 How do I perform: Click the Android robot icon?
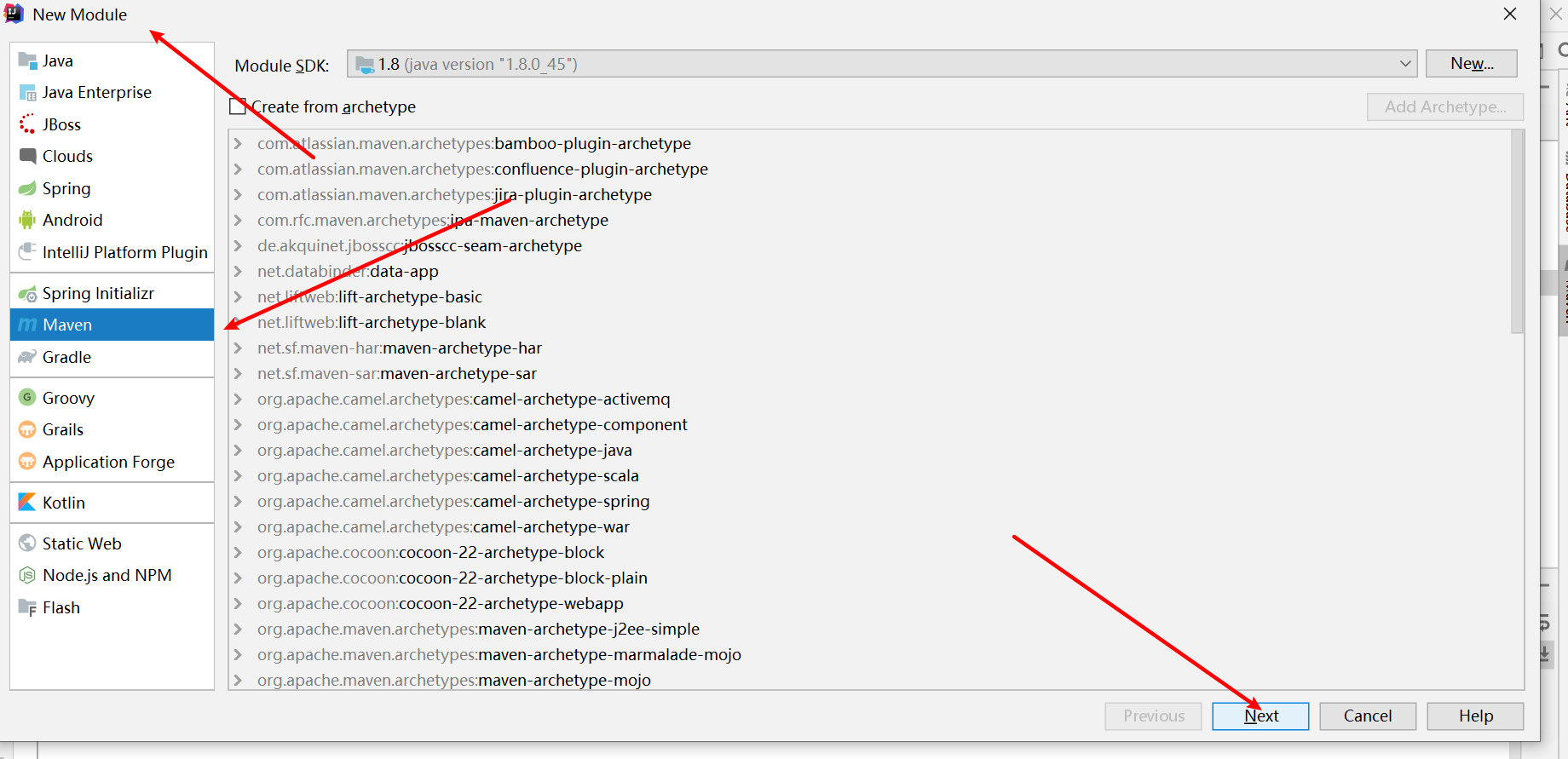click(27, 220)
